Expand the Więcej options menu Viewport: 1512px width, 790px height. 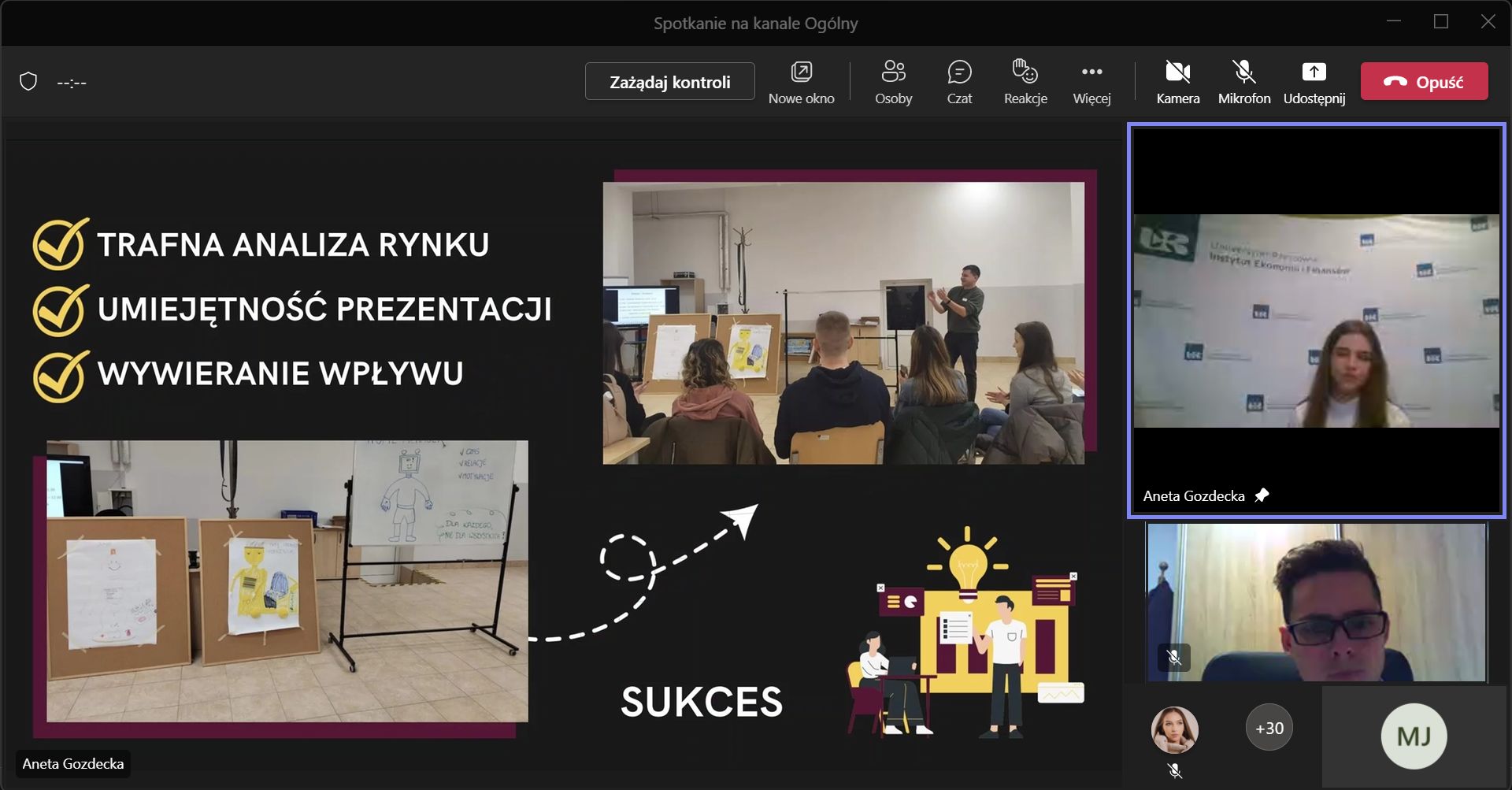coord(1091,82)
